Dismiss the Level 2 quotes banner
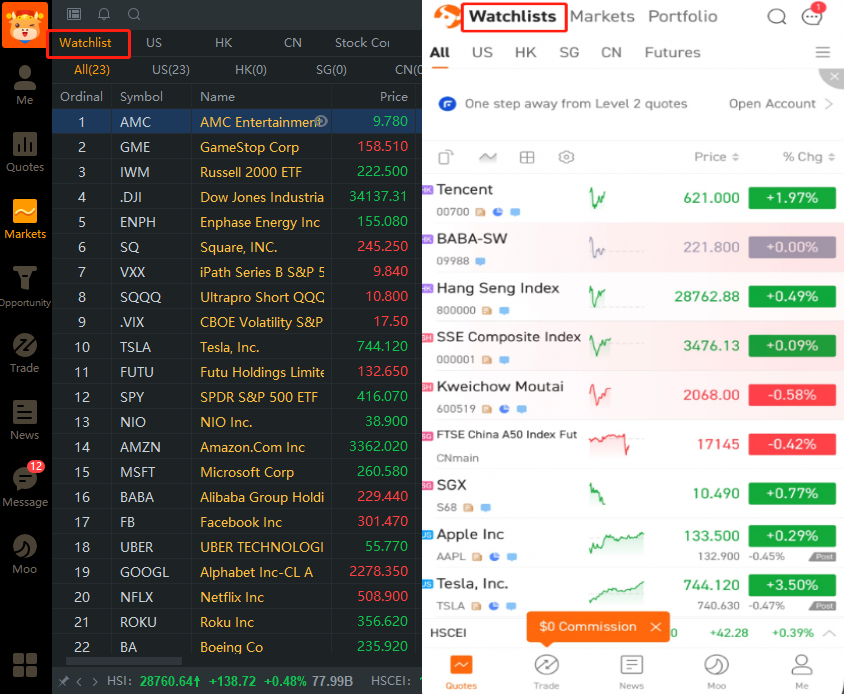 833,77
